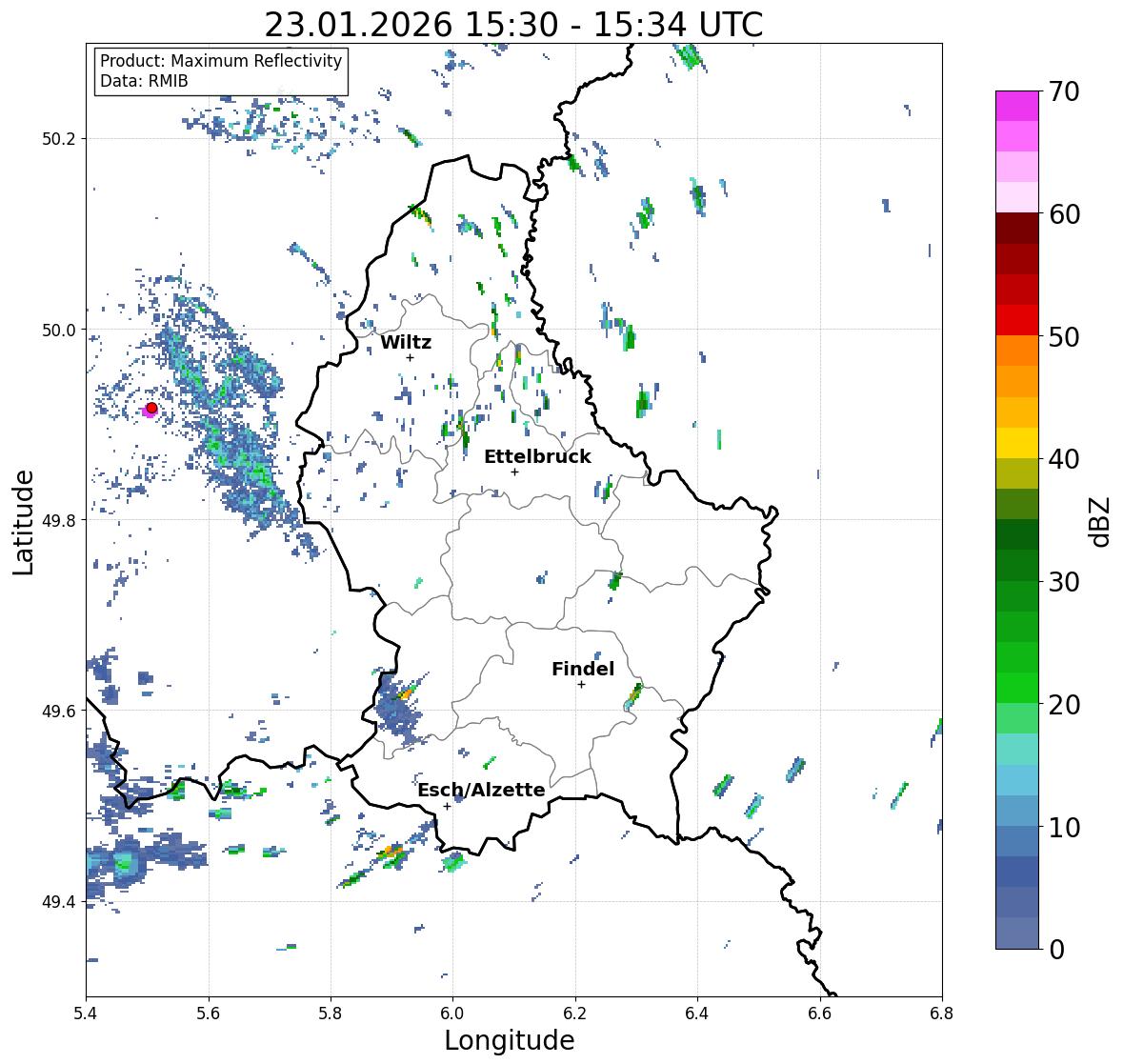
Task: Click the light blue 10-15 dBZ colorbar segment
Action: [1017, 780]
